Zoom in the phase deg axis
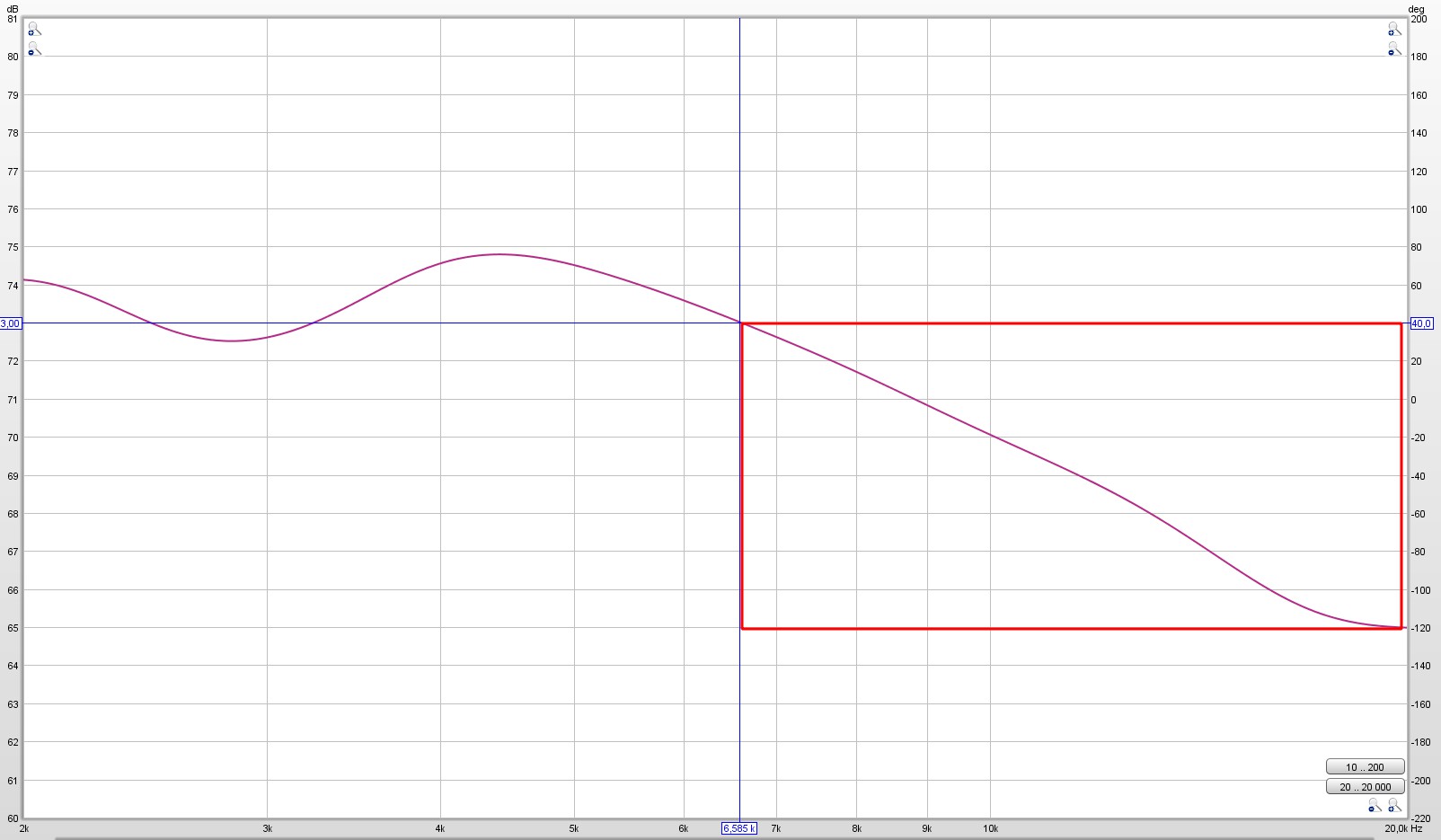 [1393, 31]
